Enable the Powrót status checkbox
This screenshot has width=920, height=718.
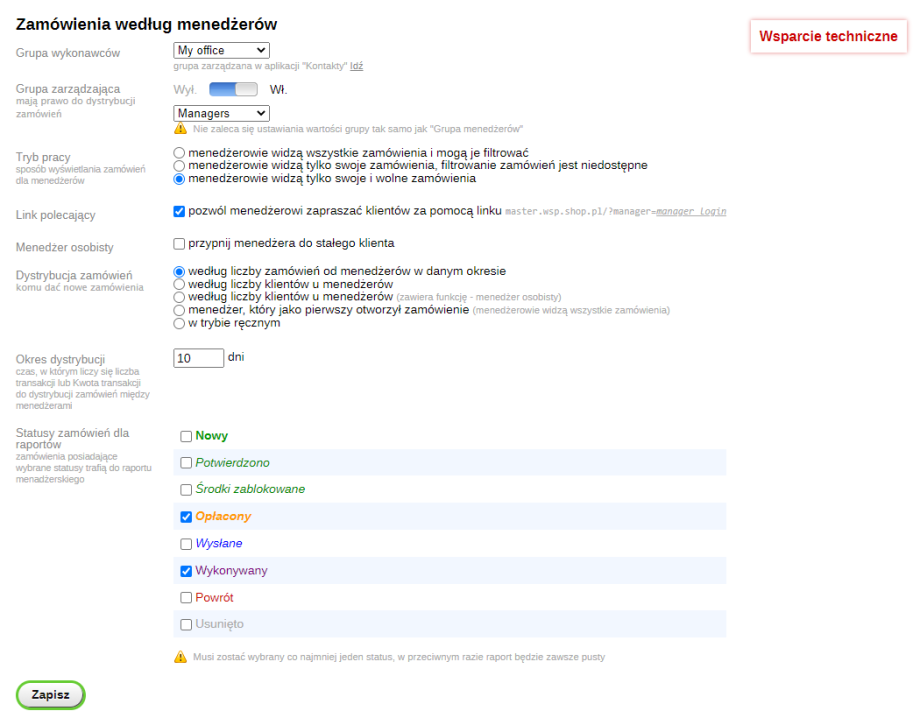point(186,598)
